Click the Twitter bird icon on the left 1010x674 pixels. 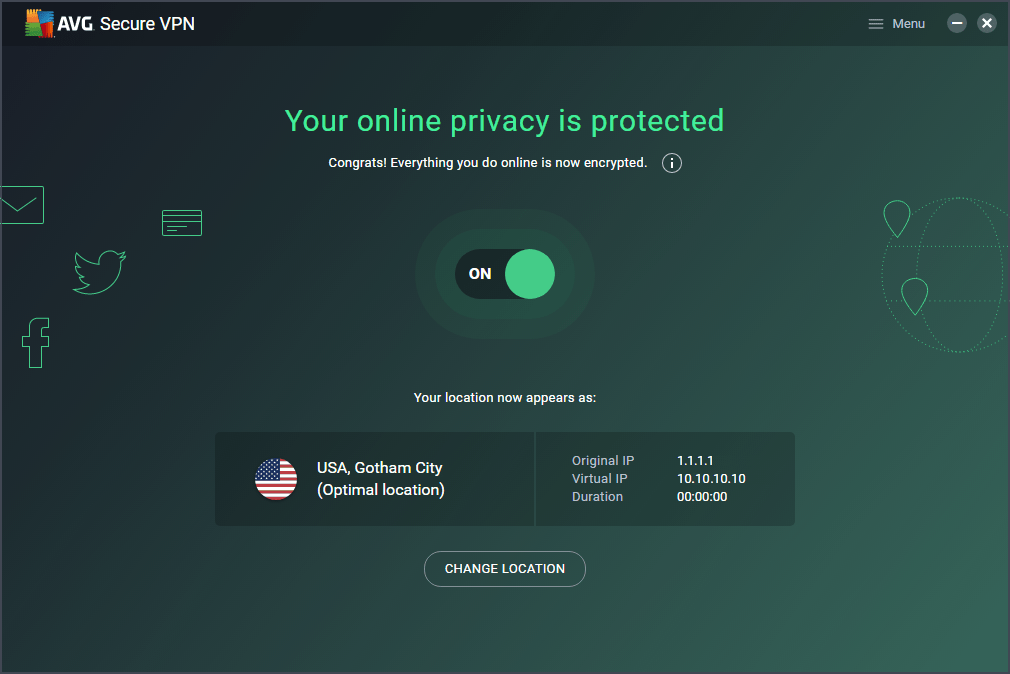98,271
